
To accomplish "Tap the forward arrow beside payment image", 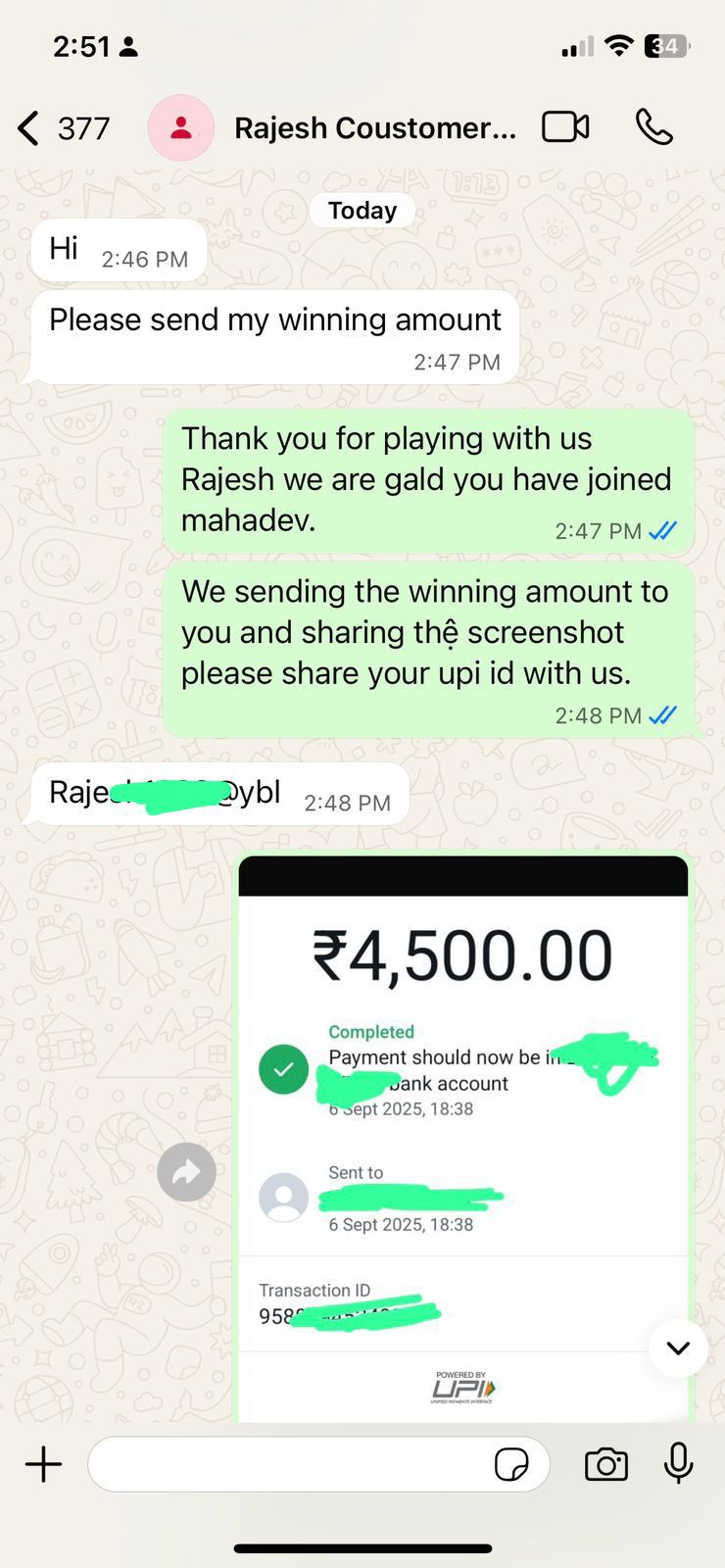I will point(186,1172).
